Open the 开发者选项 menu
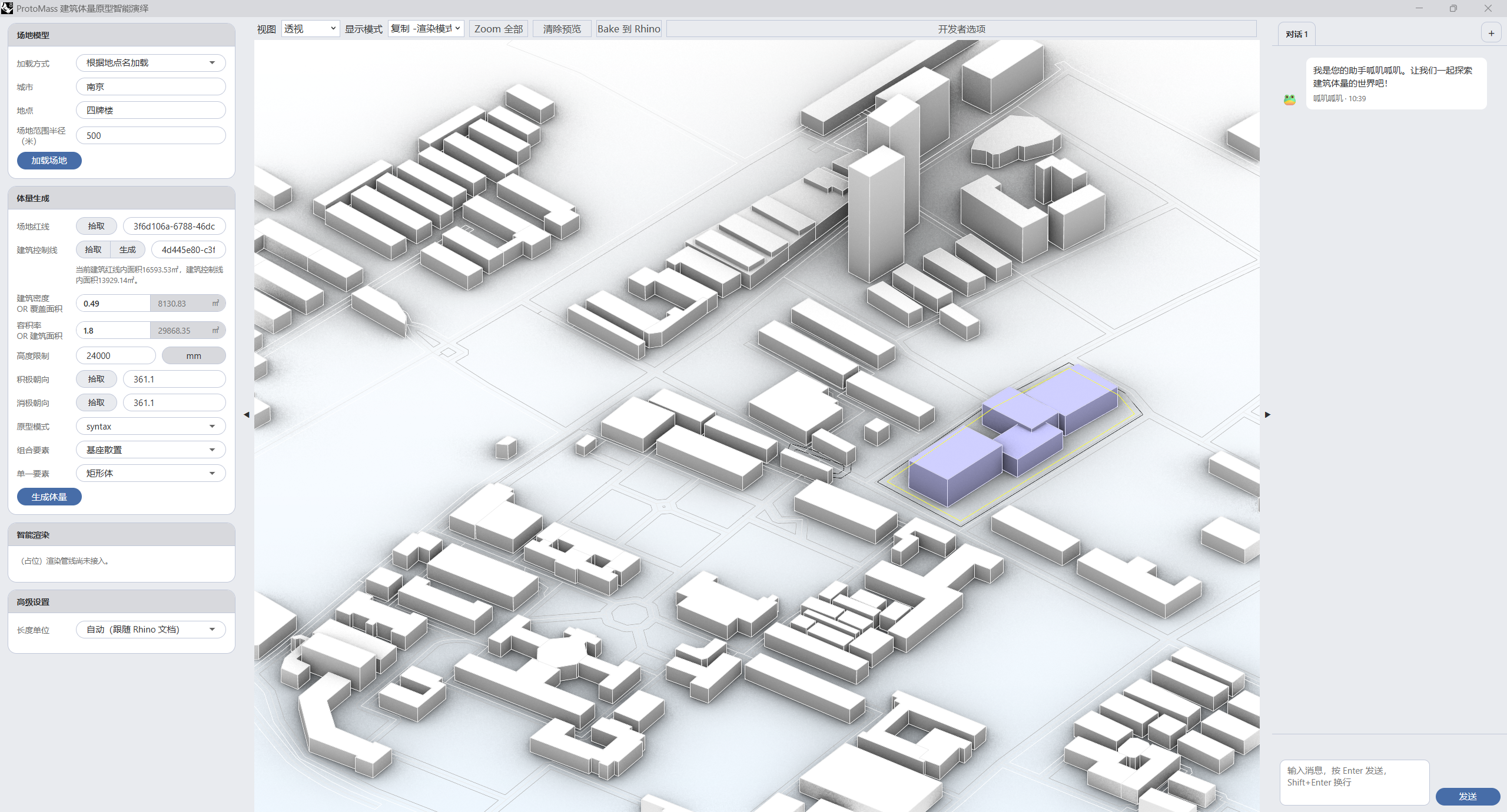Screen dimensions: 1507x812 961,29
